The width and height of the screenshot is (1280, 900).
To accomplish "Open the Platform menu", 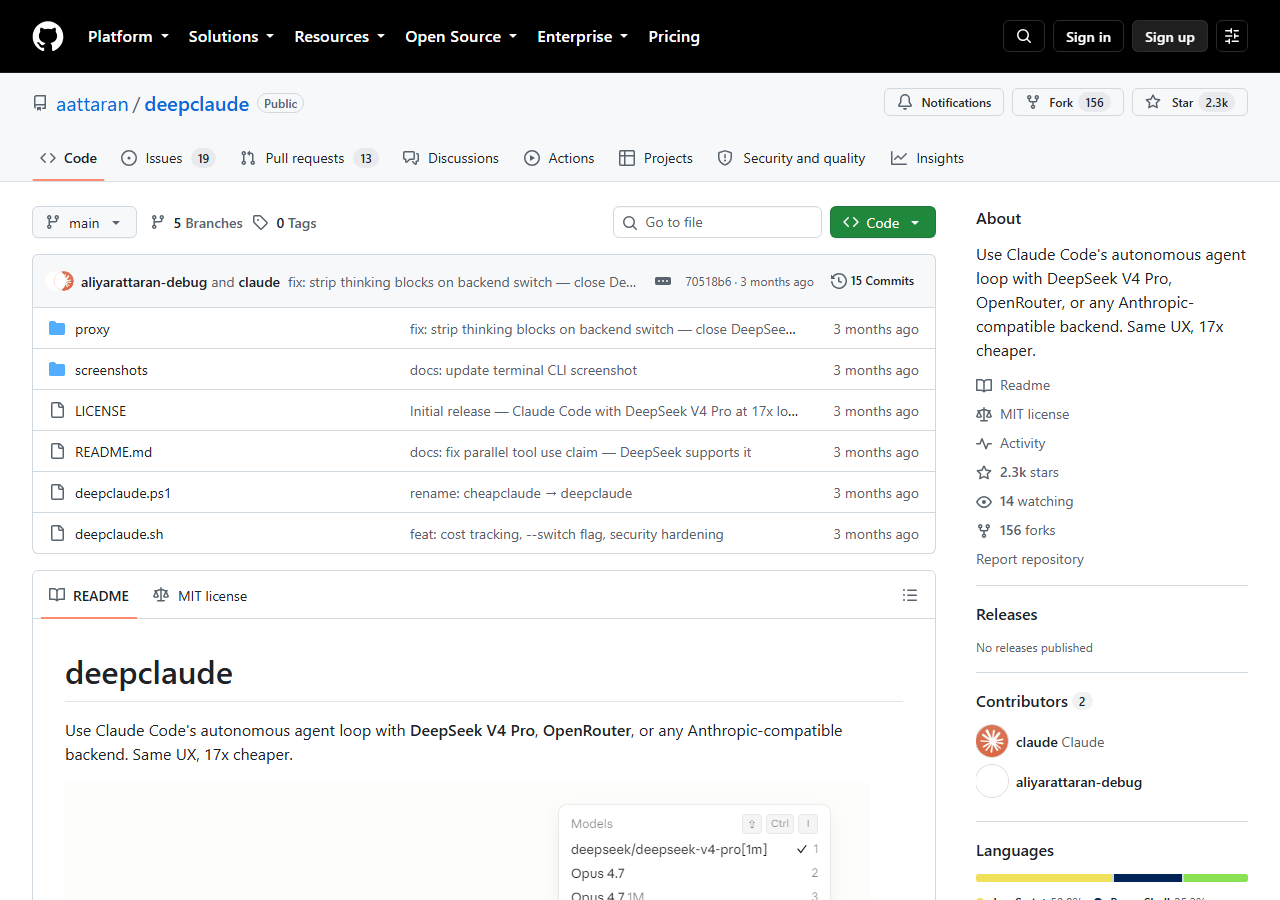I will click(x=127, y=37).
